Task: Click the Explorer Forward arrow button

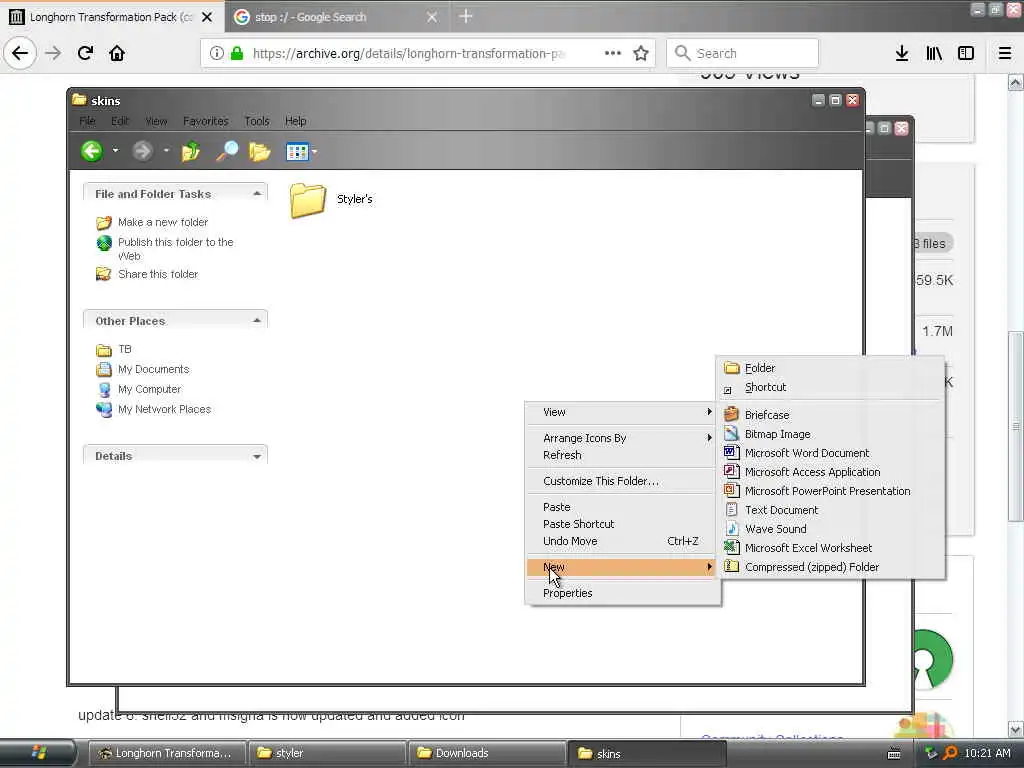Action: pos(142,152)
